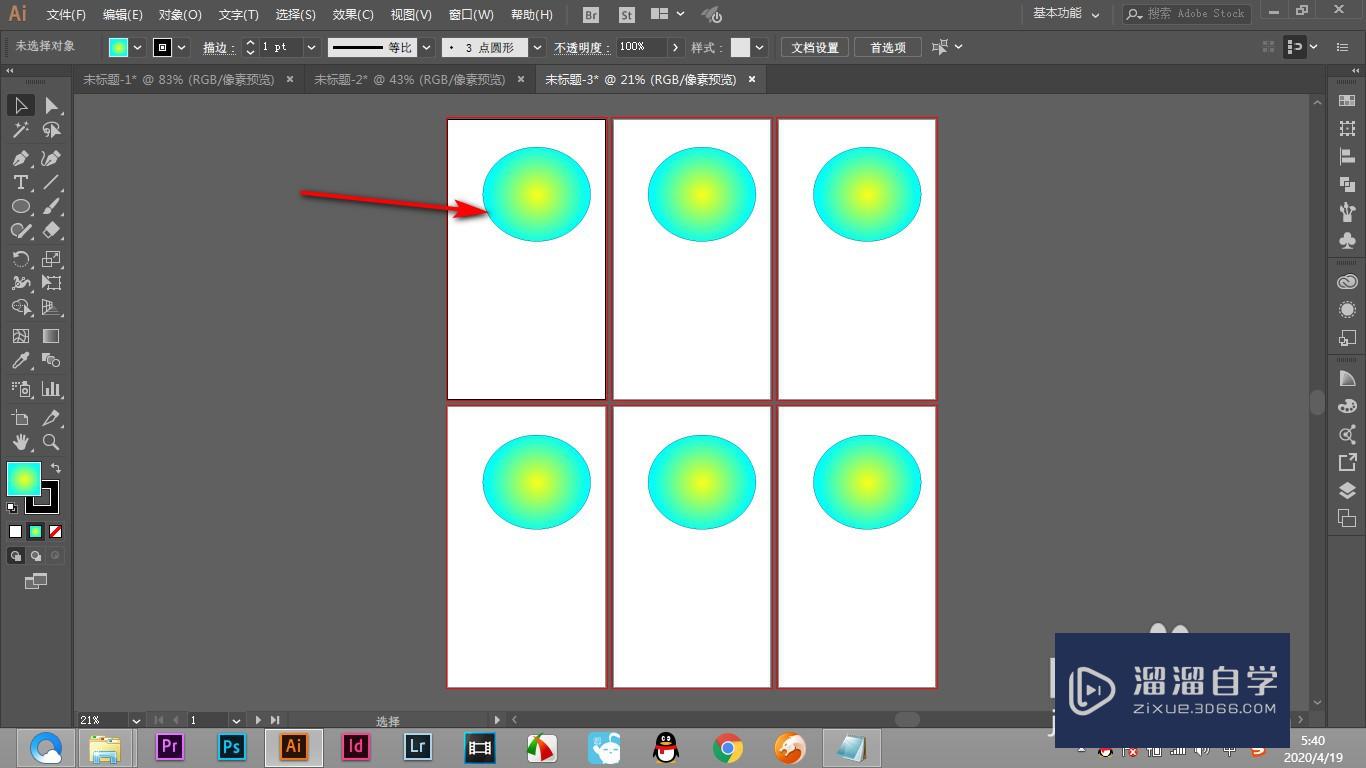Viewport: 1366px width, 768px height.
Task: Choose the Symbol Sprayer tool
Action: coord(21,389)
